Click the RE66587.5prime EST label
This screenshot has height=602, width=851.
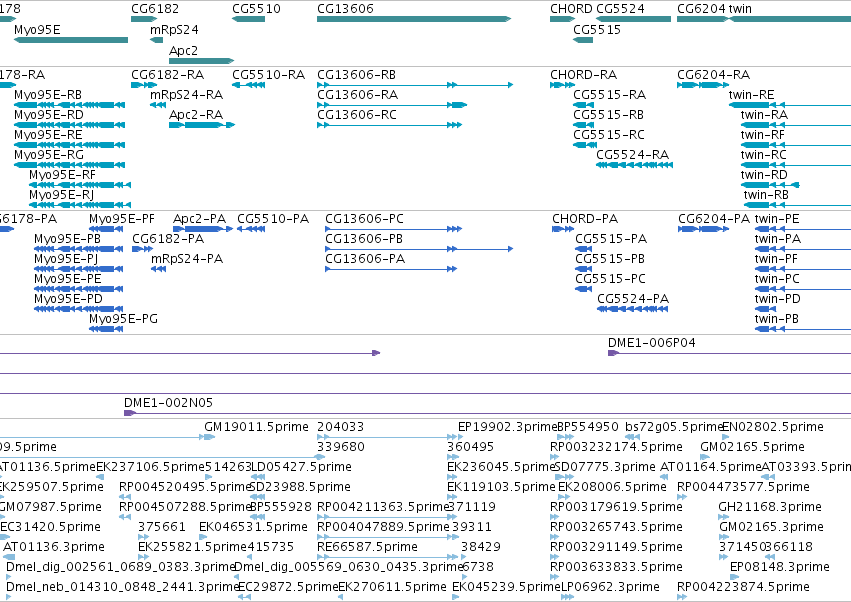[367, 547]
